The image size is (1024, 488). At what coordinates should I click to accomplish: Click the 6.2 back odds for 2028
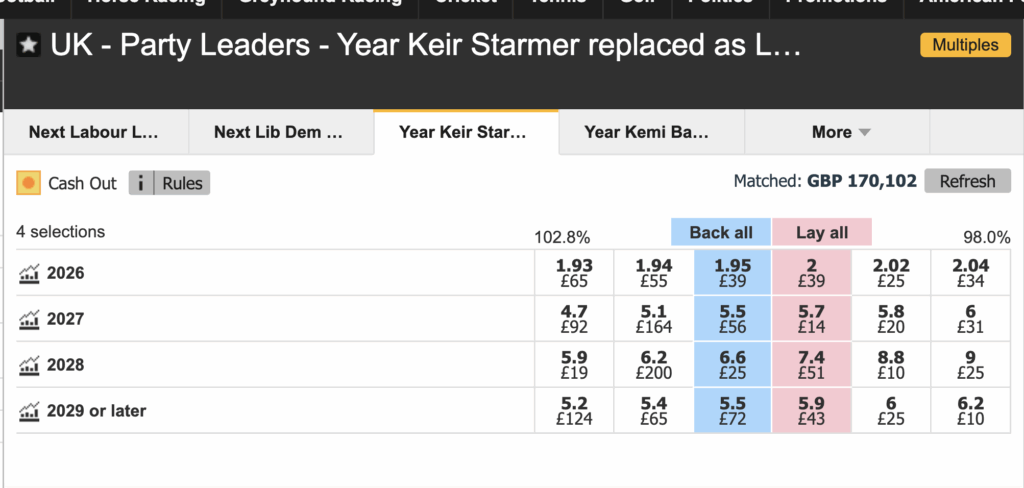653,365
